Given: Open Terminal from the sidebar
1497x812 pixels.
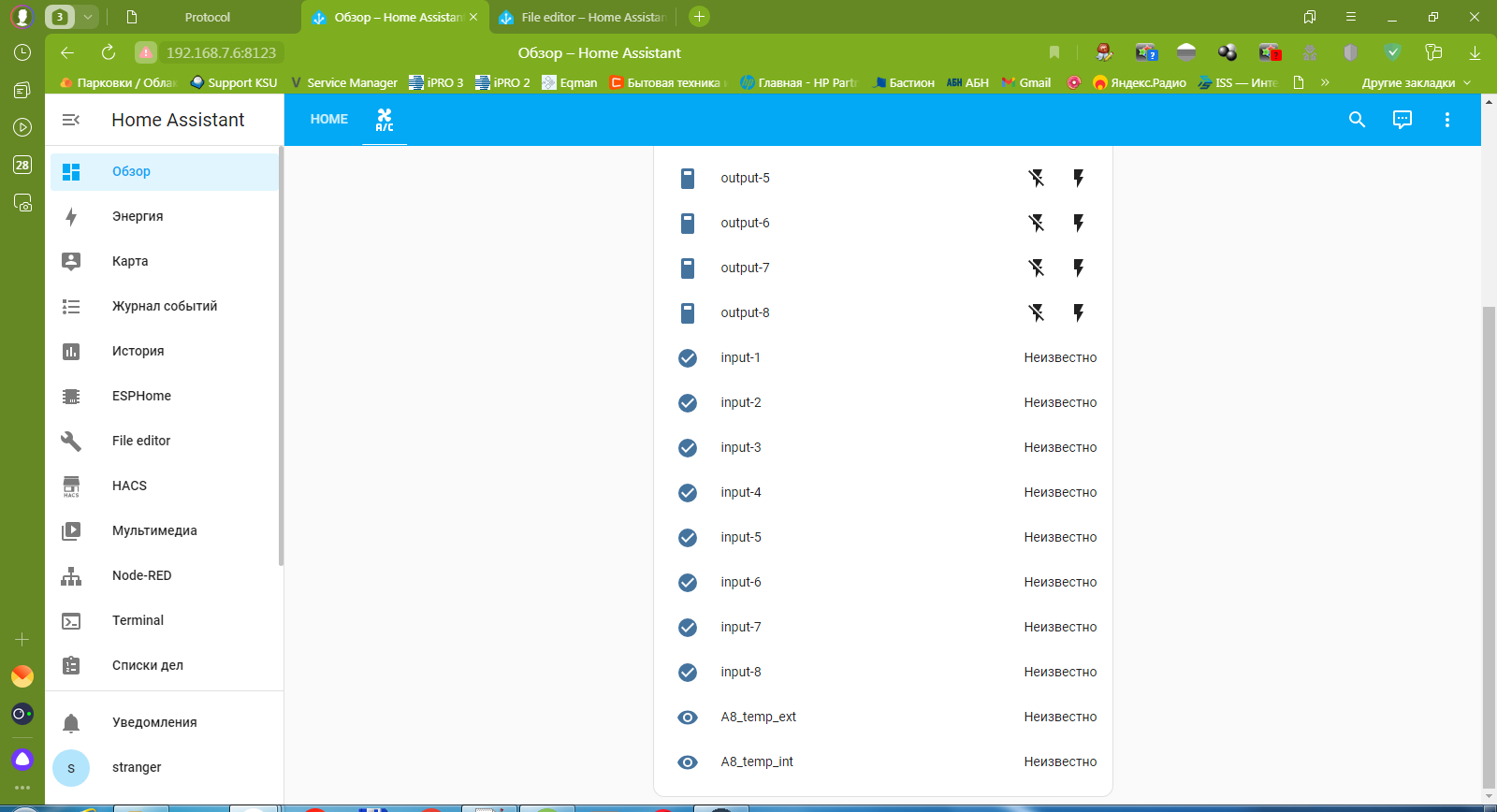Looking at the screenshot, I should coord(138,620).
